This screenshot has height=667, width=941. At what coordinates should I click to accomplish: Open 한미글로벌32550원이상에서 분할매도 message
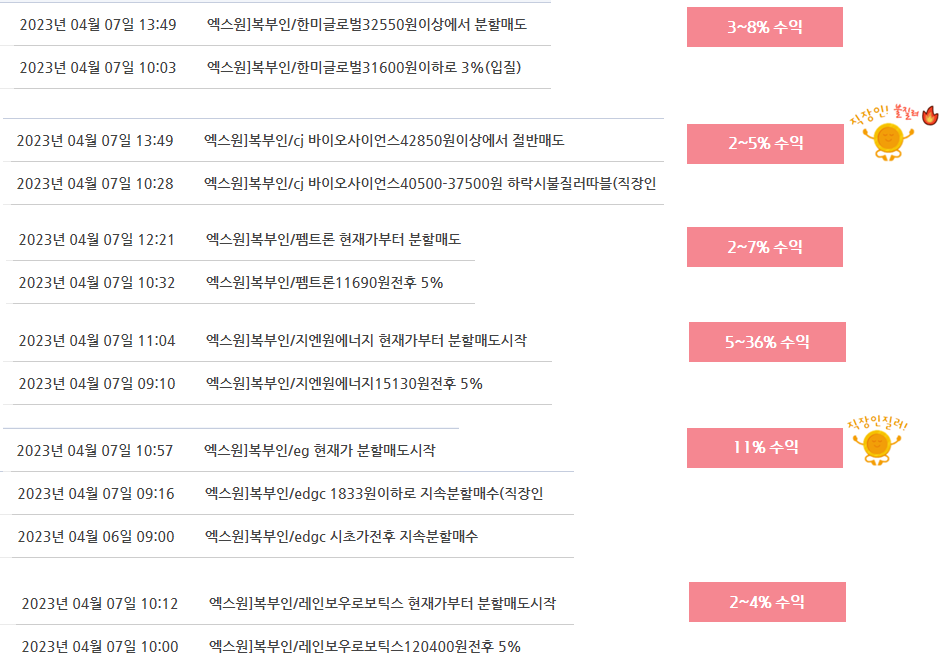(x=367, y=25)
